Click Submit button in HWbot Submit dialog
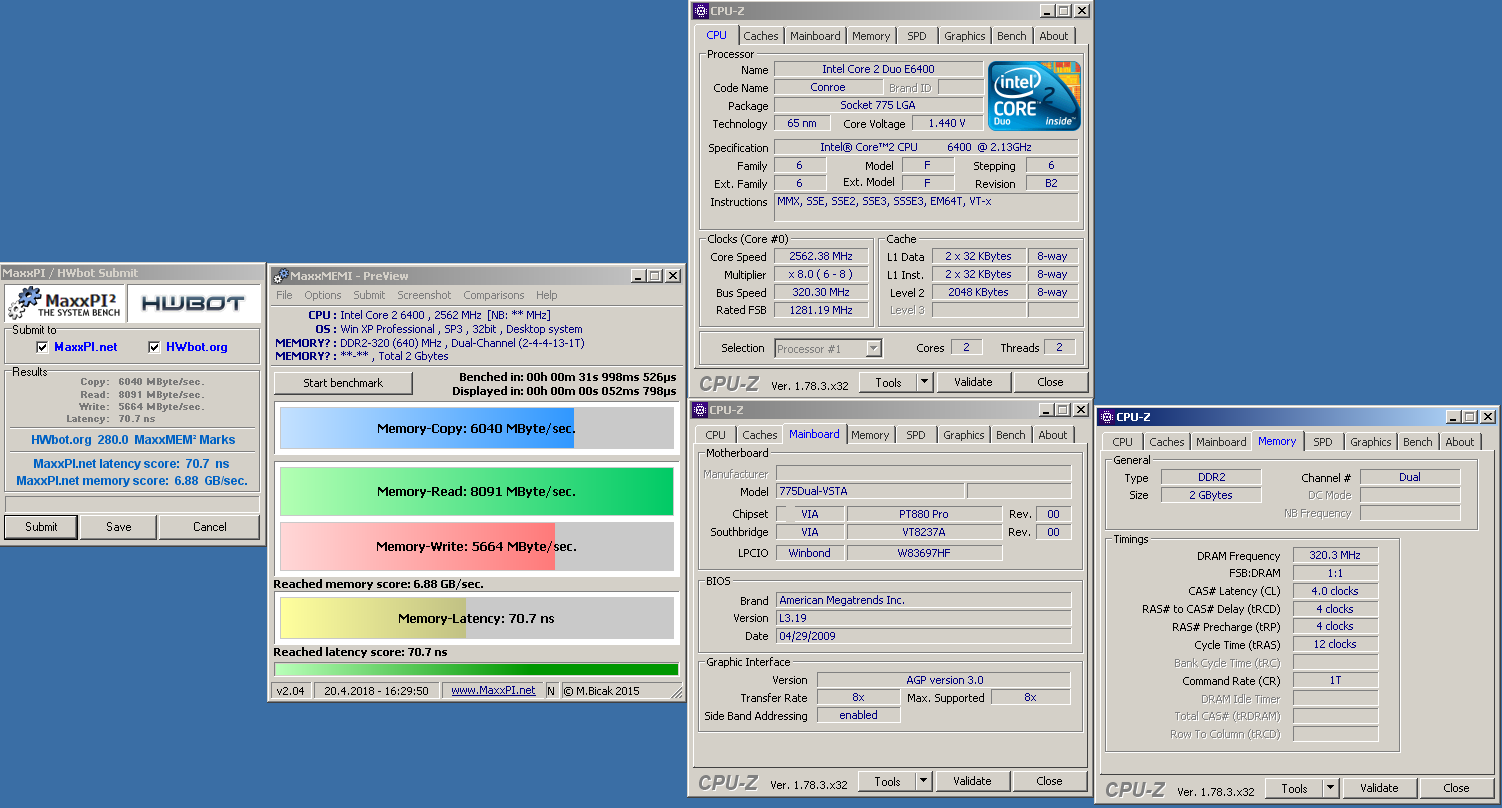This screenshot has width=1502, height=808. coord(41,527)
